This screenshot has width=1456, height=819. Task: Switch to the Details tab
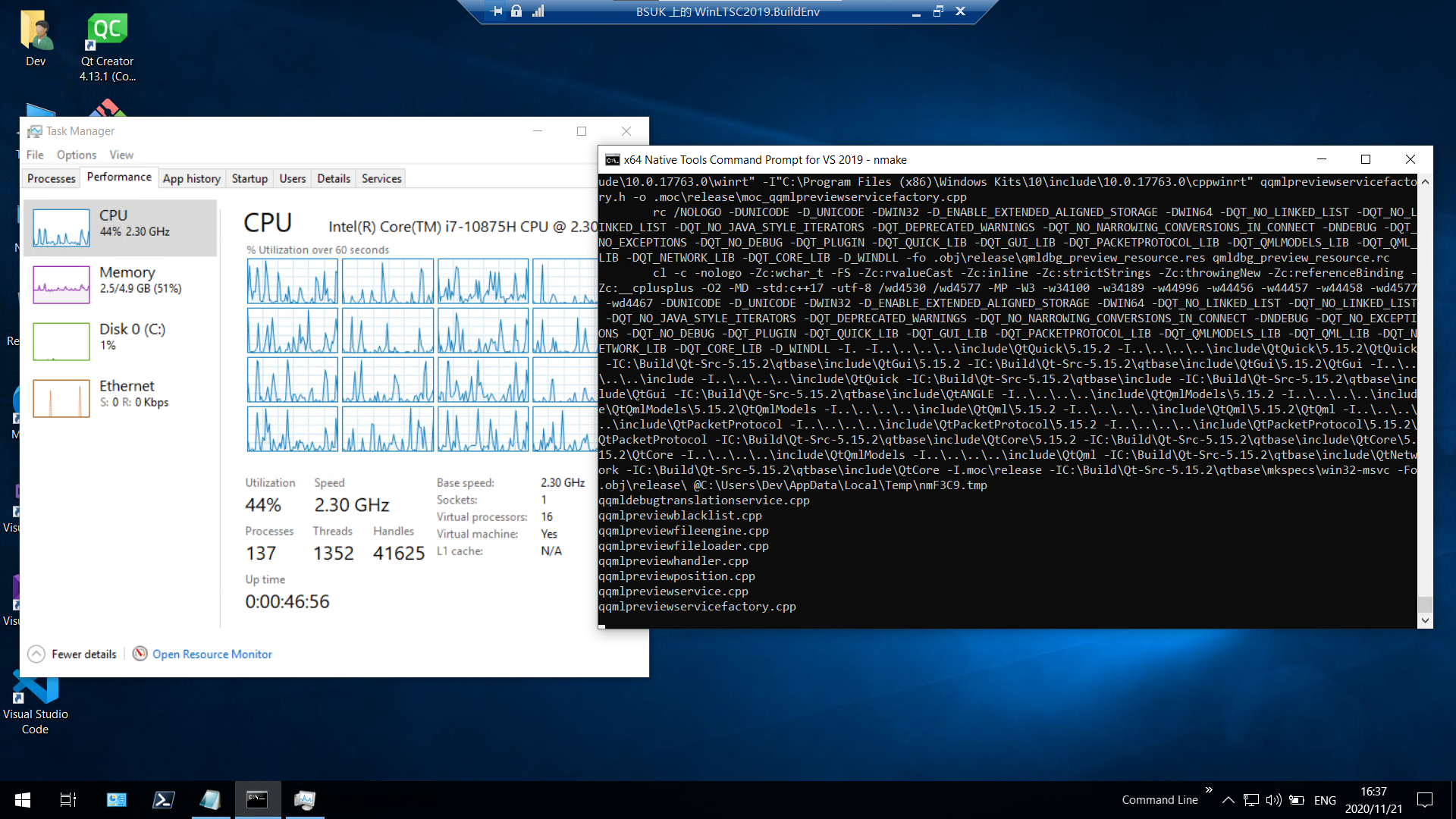tap(334, 178)
